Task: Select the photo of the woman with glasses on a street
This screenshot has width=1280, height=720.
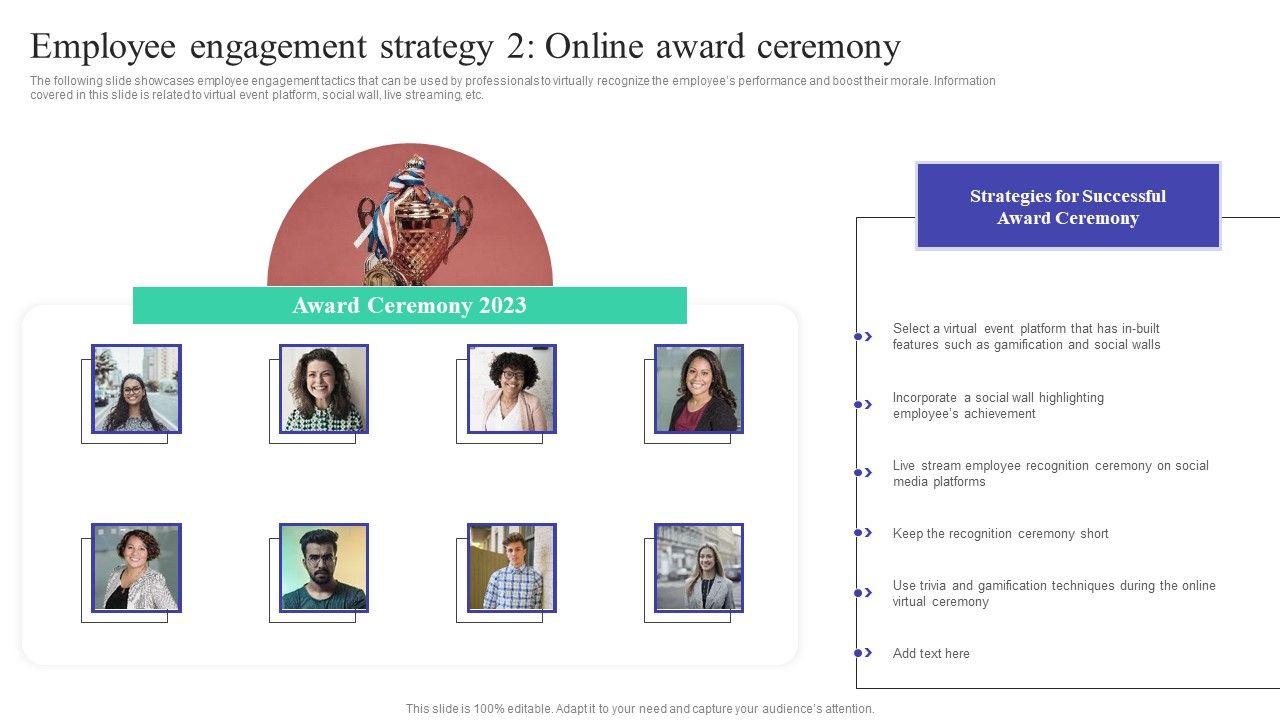Action: click(136, 389)
